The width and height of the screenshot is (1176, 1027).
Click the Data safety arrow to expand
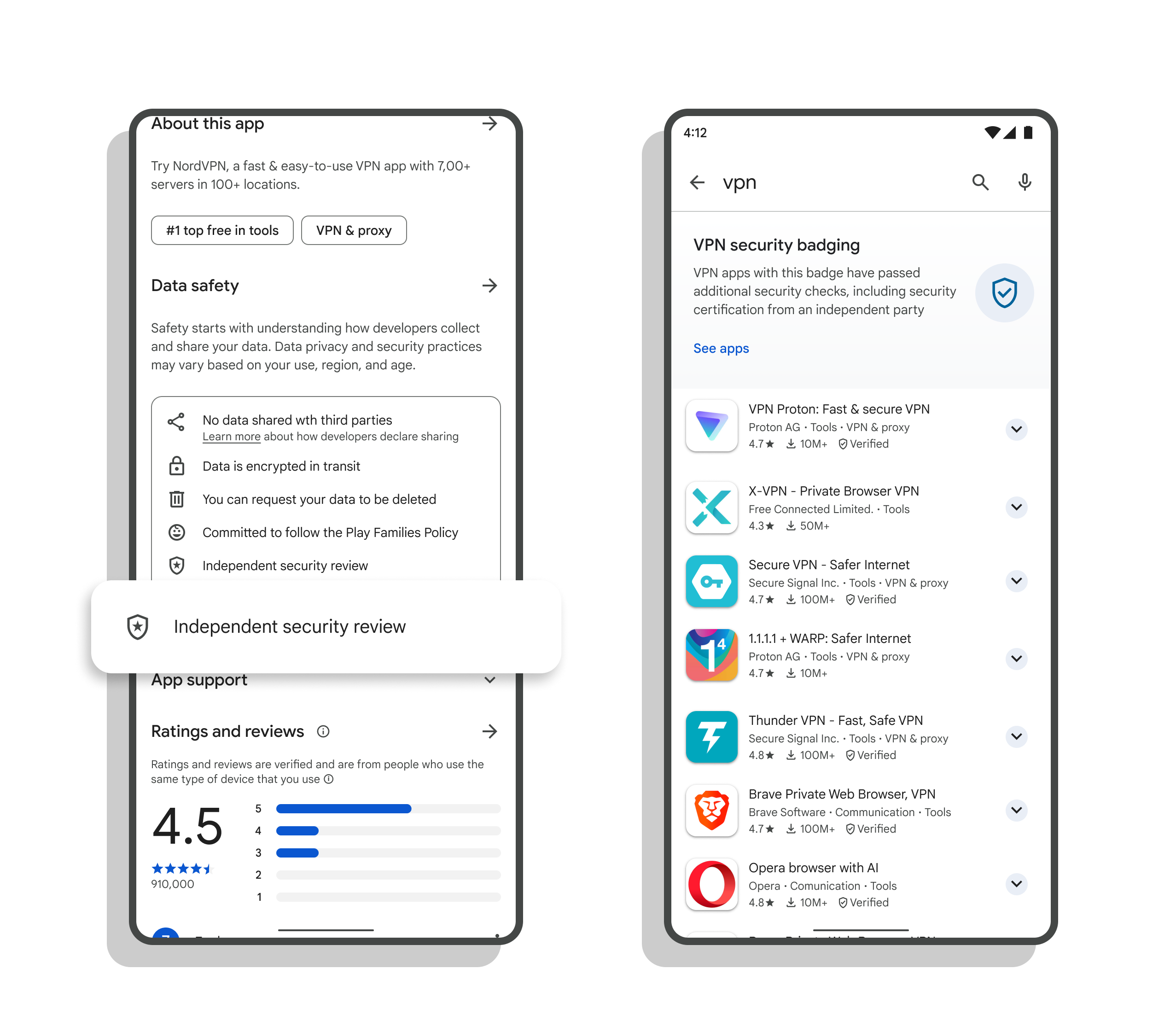(x=492, y=286)
